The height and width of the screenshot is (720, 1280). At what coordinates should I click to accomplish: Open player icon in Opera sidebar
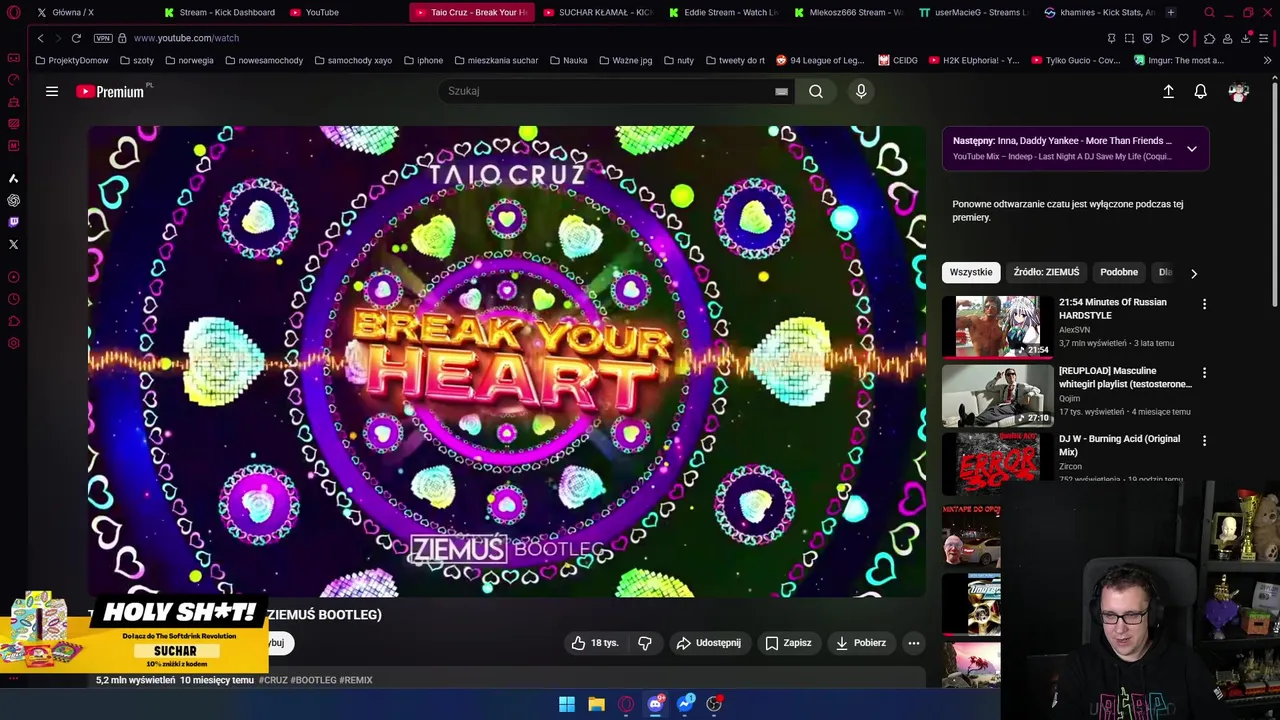tap(13, 277)
